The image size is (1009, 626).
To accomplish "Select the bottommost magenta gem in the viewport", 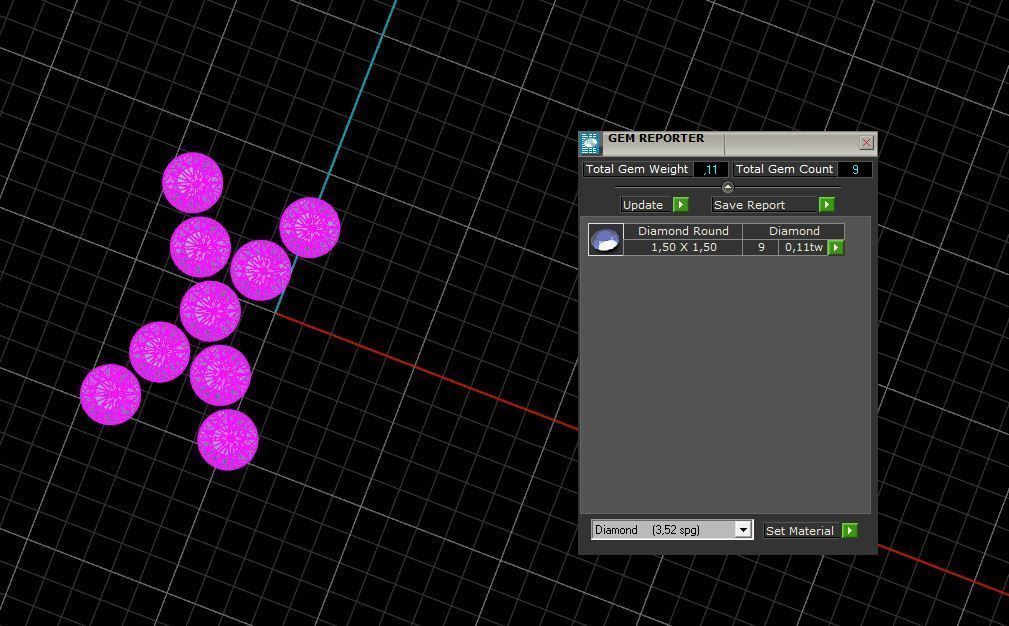I will pyautogui.click(x=228, y=440).
